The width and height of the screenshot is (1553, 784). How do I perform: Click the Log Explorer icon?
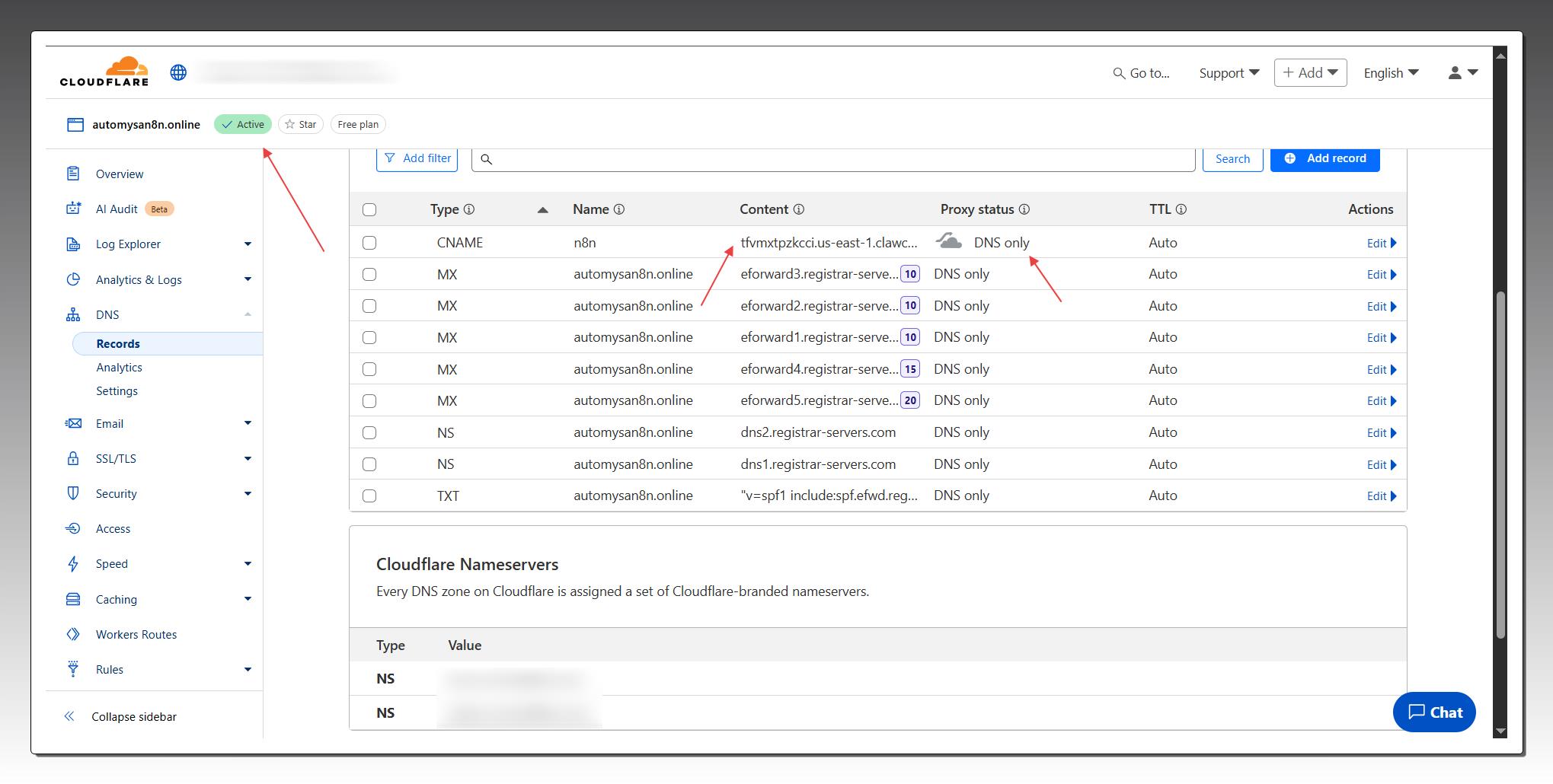click(x=73, y=244)
